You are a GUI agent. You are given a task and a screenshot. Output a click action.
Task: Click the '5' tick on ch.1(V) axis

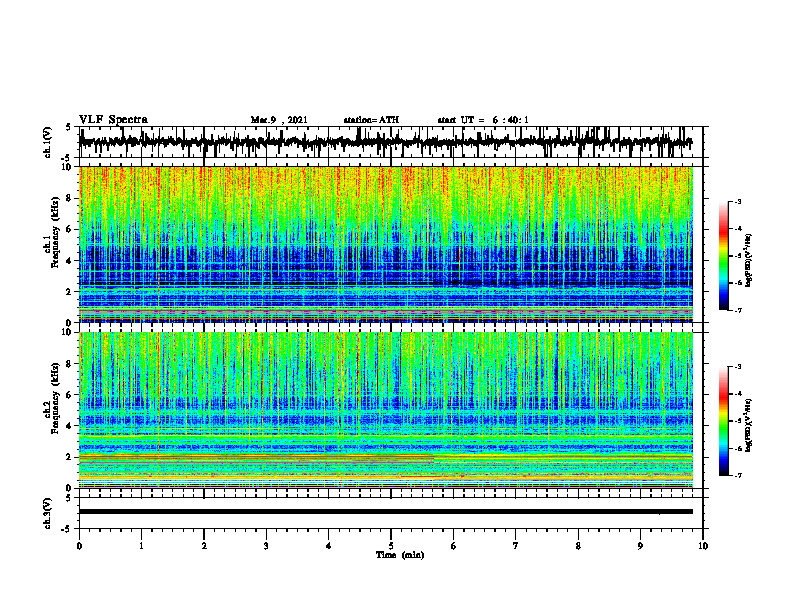pos(68,127)
